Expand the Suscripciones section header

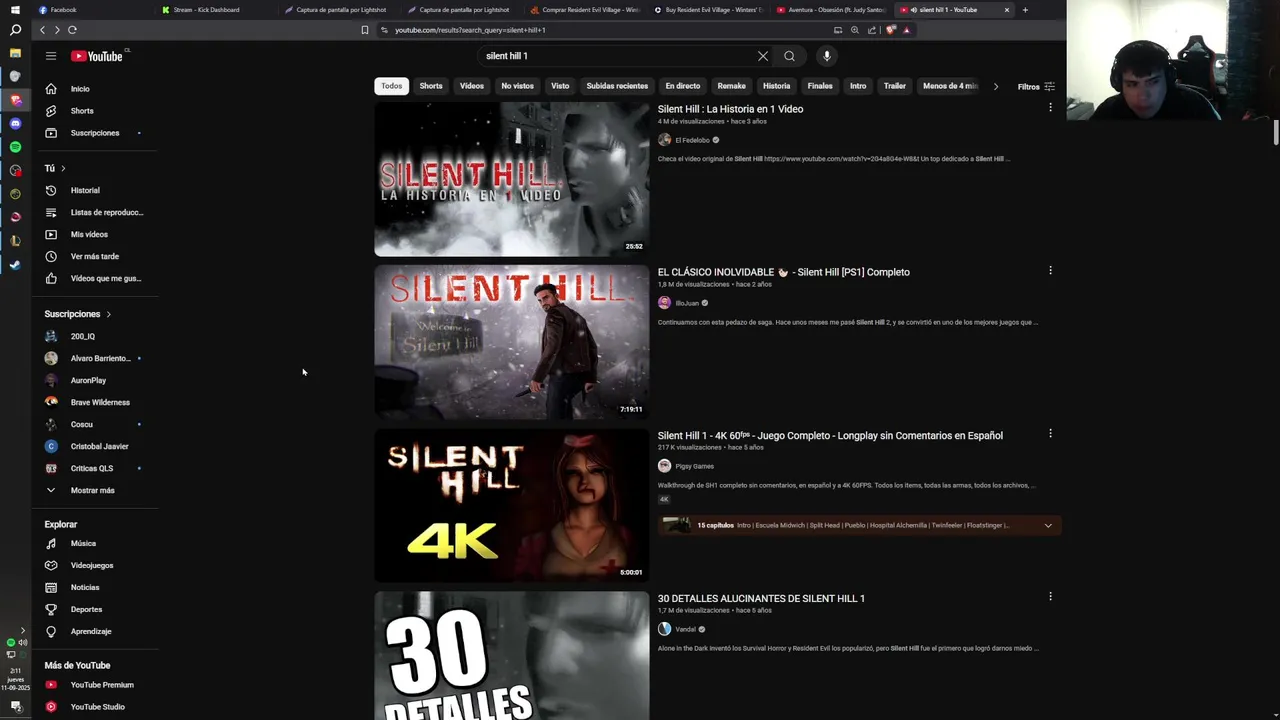click(x=78, y=314)
